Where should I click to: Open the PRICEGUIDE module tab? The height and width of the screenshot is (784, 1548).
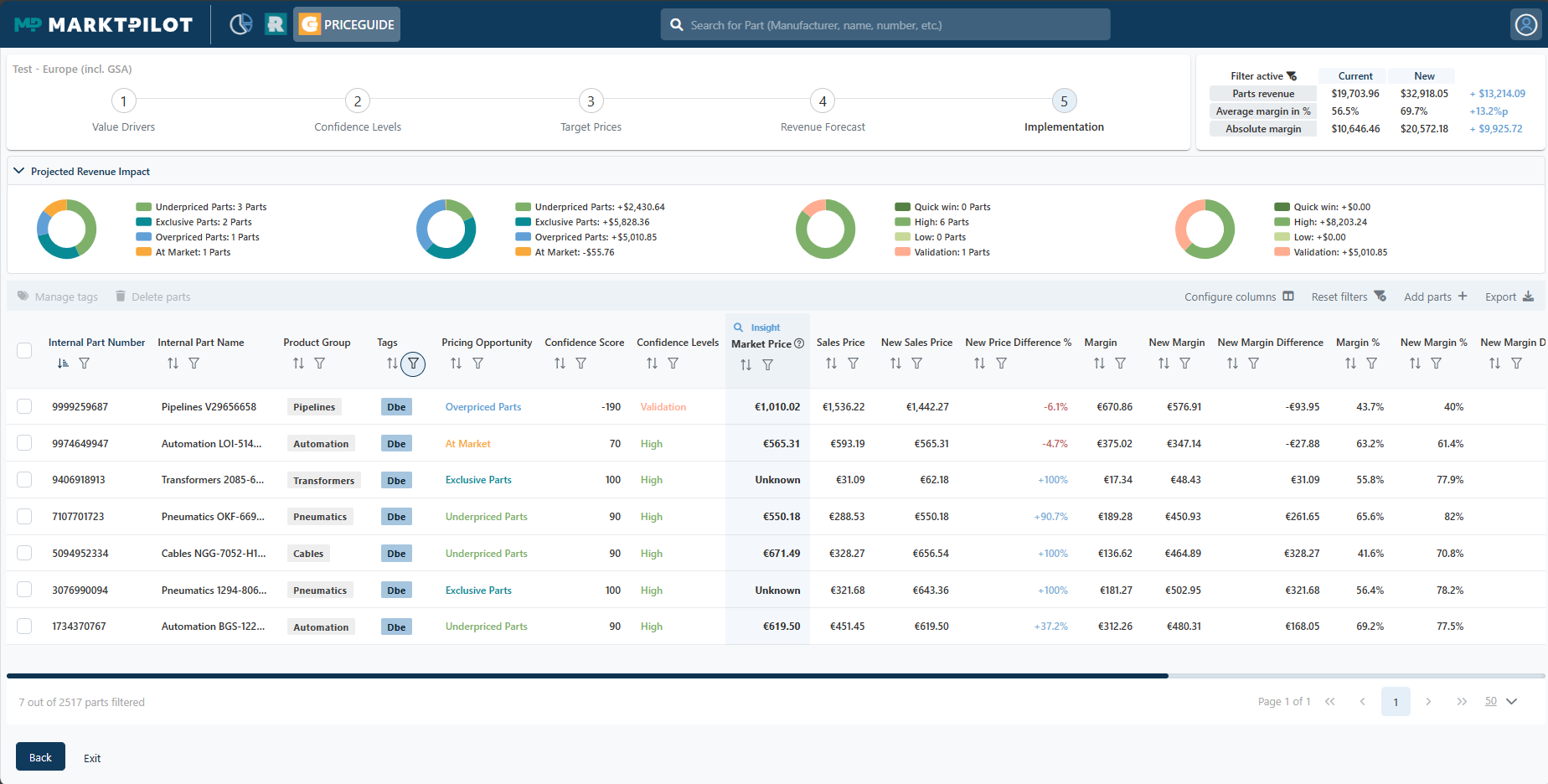coord(347,24)
